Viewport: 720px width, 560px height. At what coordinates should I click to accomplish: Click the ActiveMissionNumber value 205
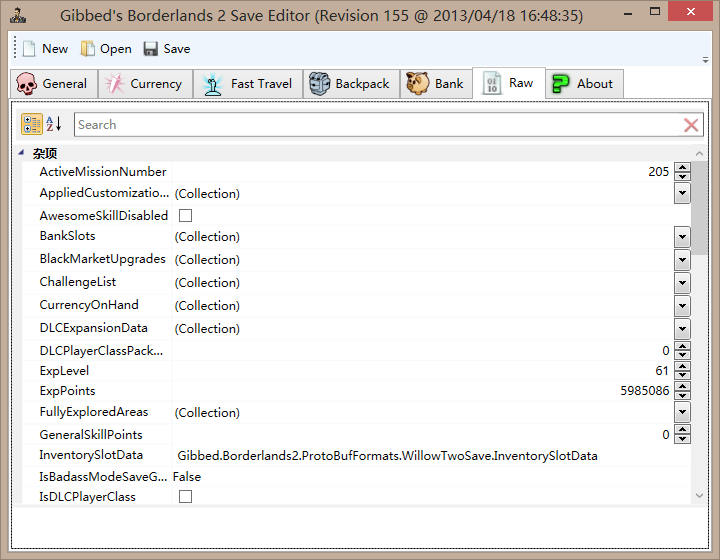click(658, 172)
